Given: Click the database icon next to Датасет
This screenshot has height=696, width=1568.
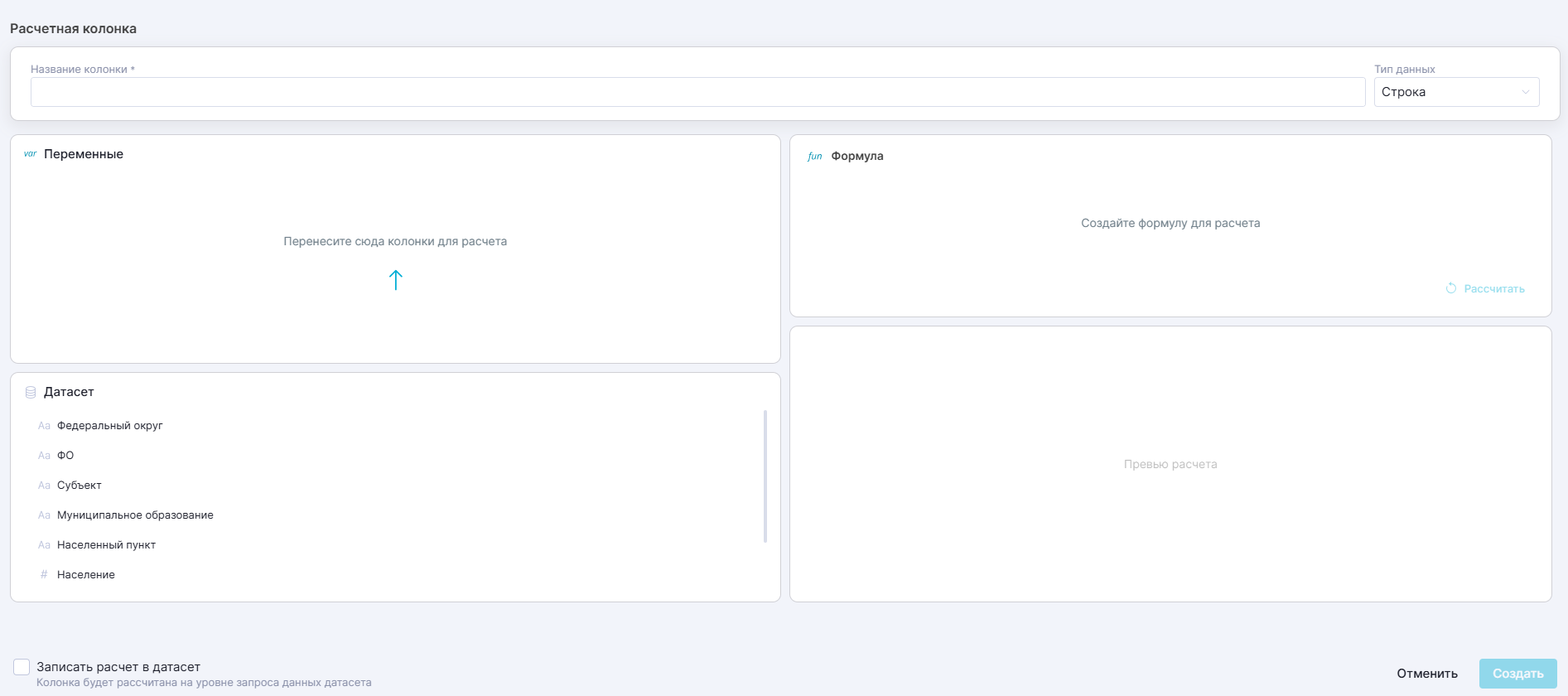Looking at the screenshot, I should (x=31, y=392).
